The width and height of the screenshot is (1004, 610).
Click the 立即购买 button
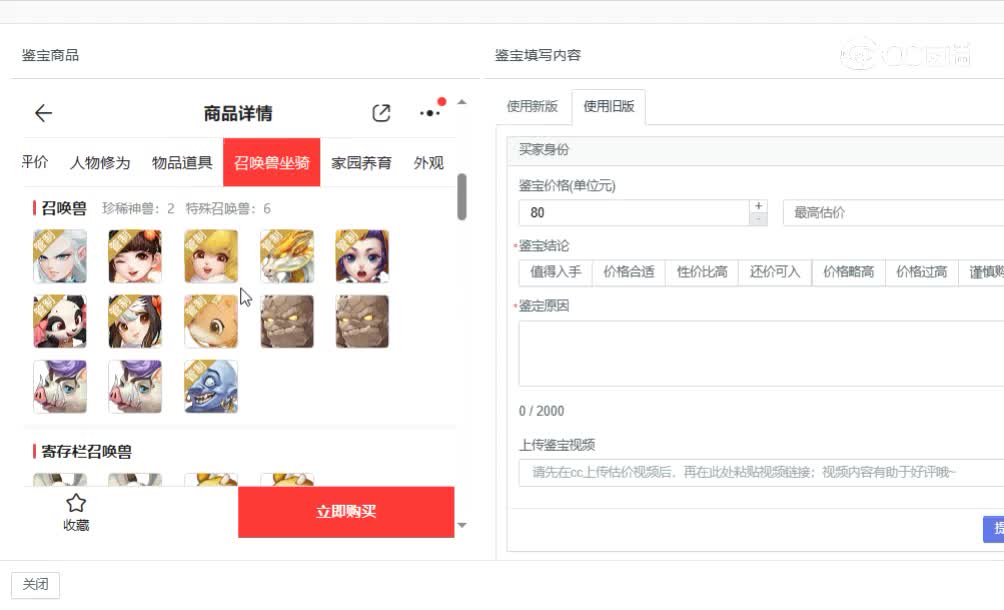[346, 511]
